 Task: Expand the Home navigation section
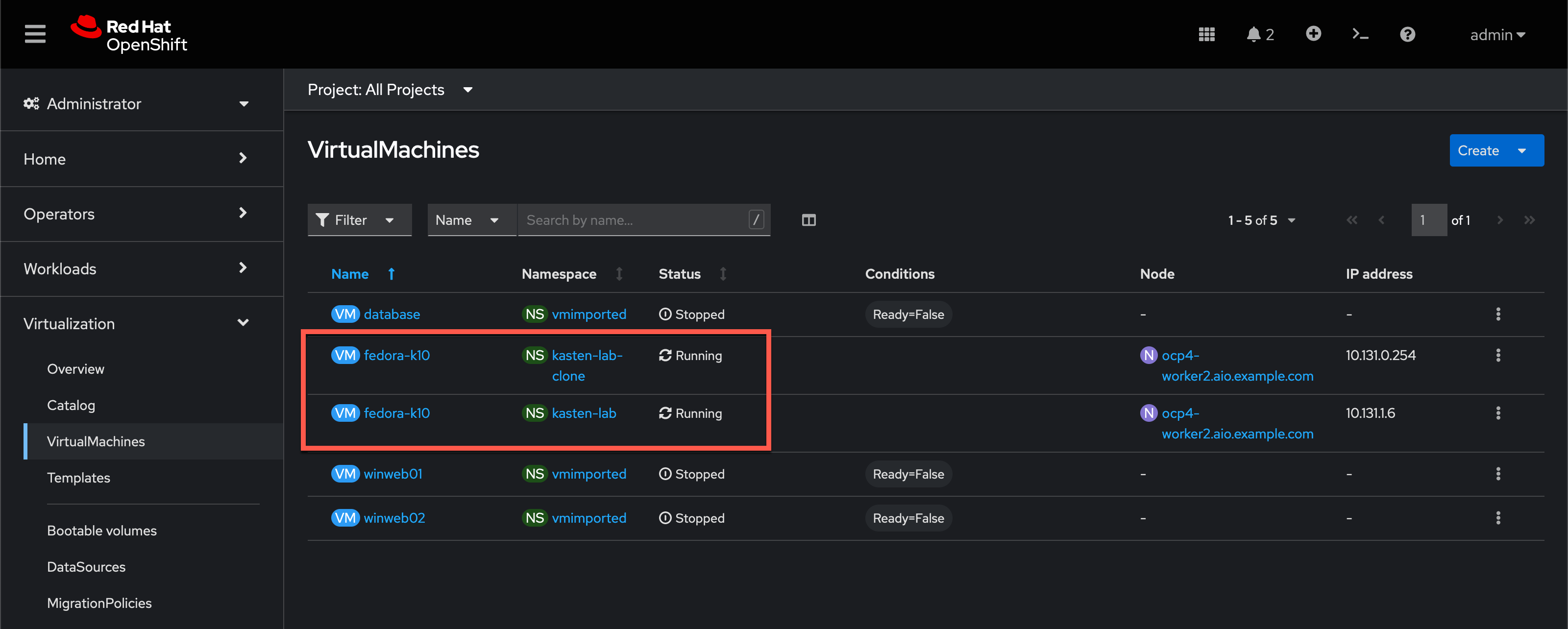click(x=142, y=159)
